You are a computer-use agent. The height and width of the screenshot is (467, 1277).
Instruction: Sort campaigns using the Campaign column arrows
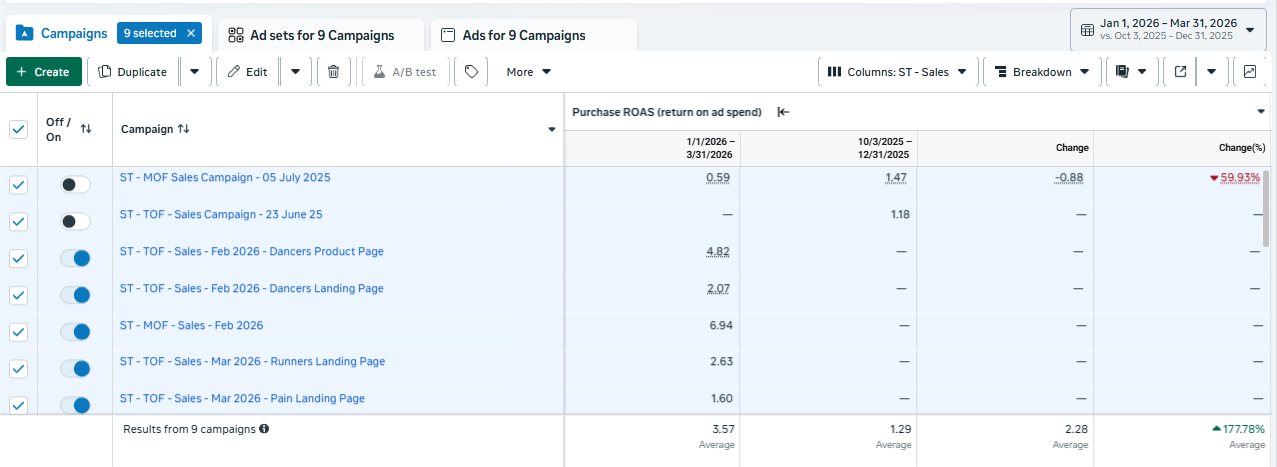pyautogui.click(x=183, y=129)
